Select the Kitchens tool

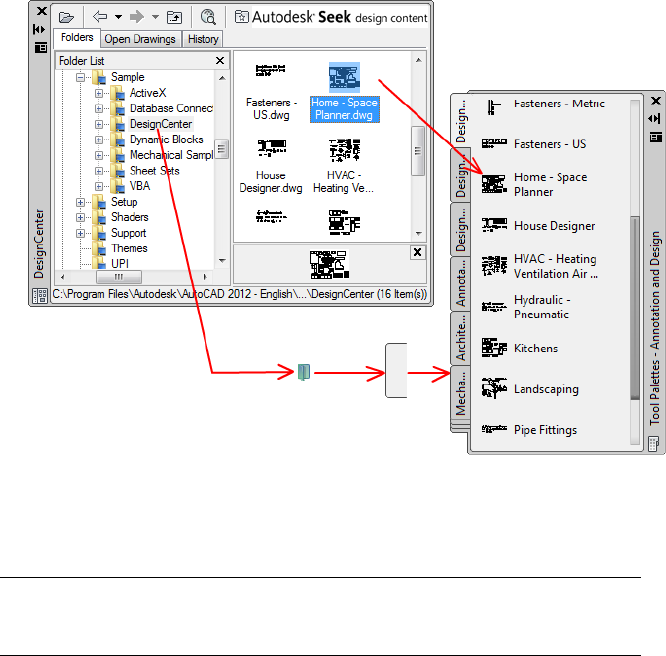pyautogui.click(x=520, y=348)
